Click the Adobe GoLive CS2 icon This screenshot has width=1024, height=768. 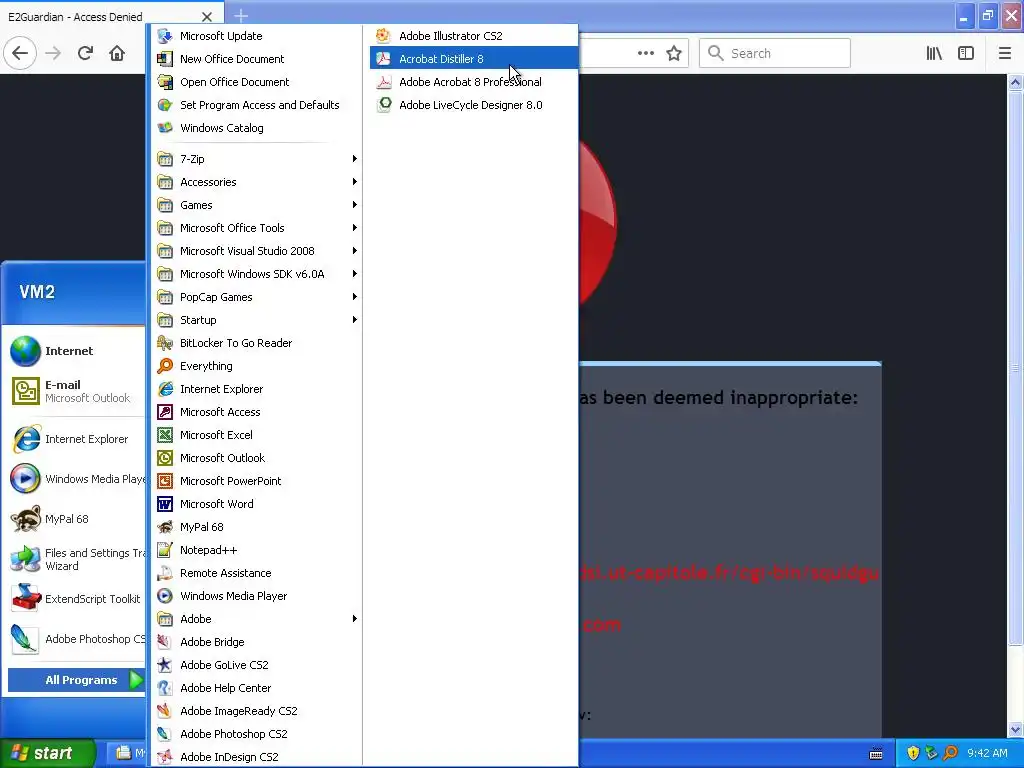(165, 665)
